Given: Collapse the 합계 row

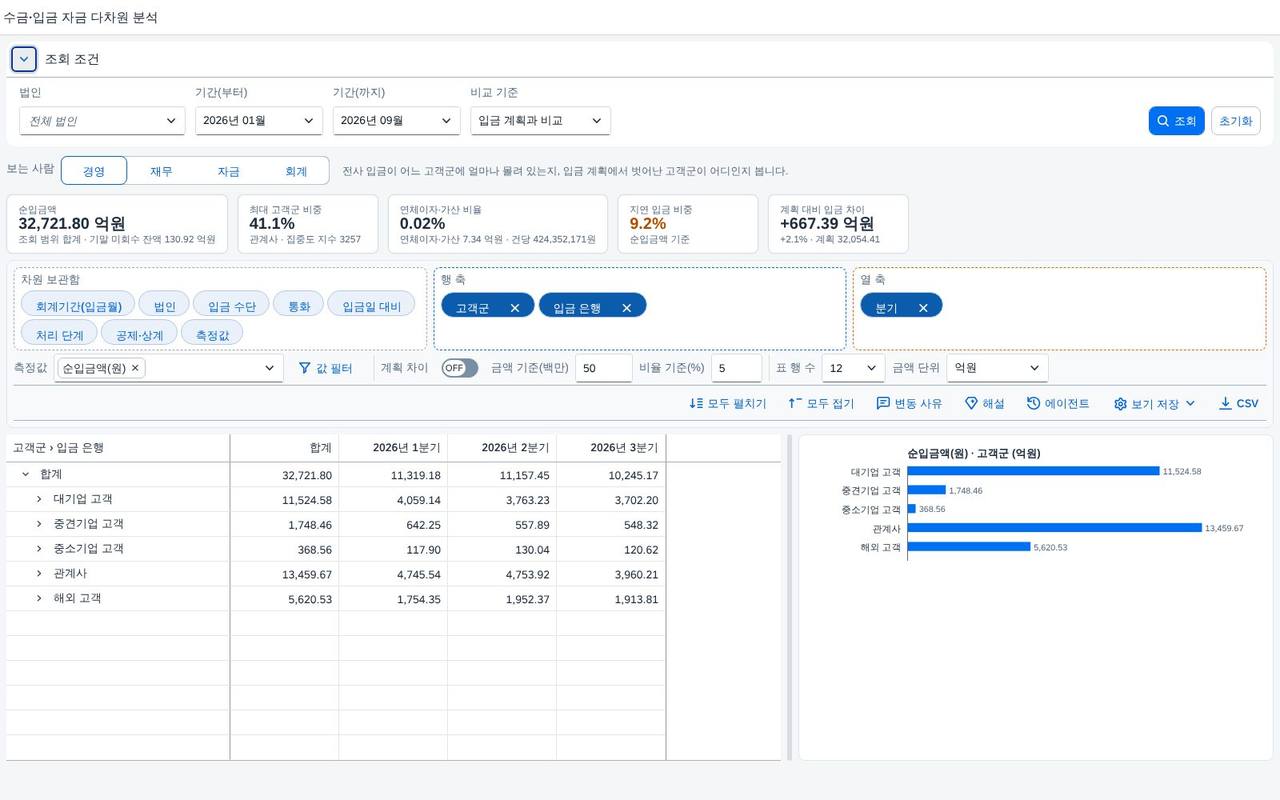Looking at the screenshot, I should click(x=26, y=474).
